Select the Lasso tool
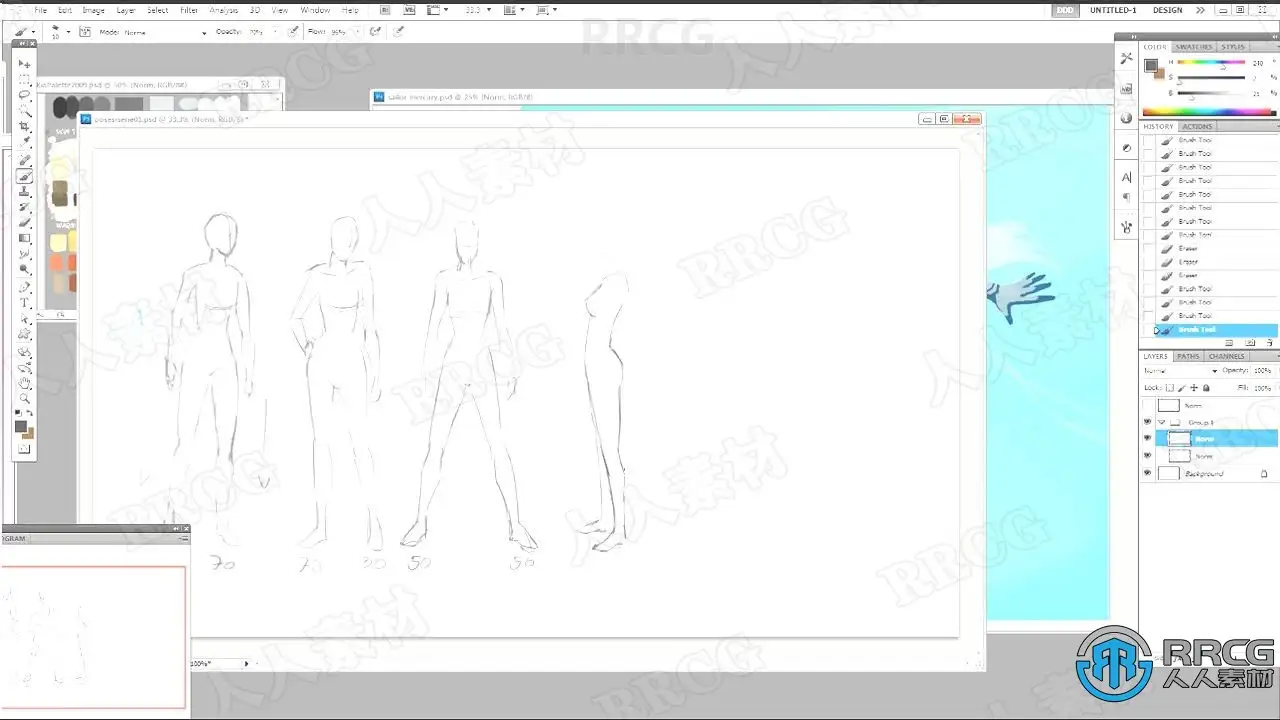Image resolution: width=1280 pixels, height=720 pixels. coord(25,95)
